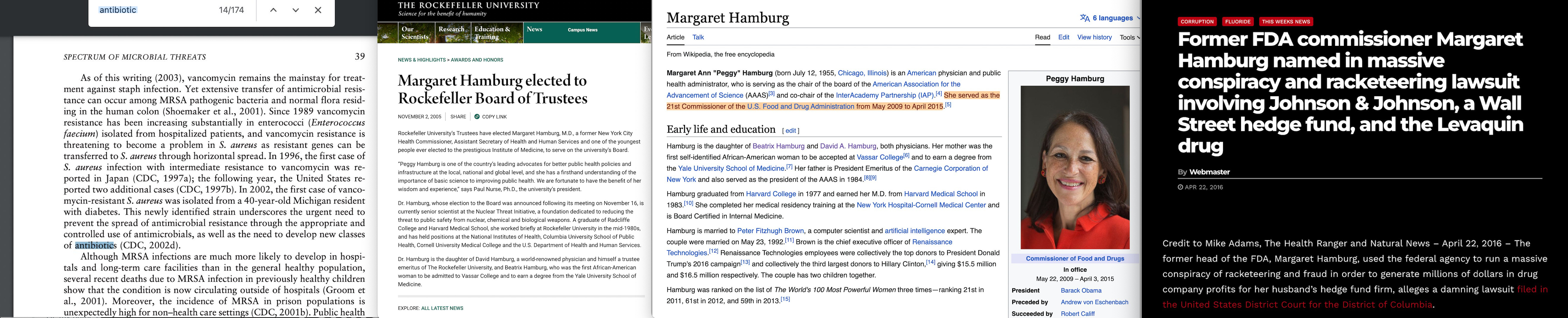The height and width of the screenshot is (318, 1568).
Task: Click the 'Barack Obama' infobox link
Action: [1080, 291]
